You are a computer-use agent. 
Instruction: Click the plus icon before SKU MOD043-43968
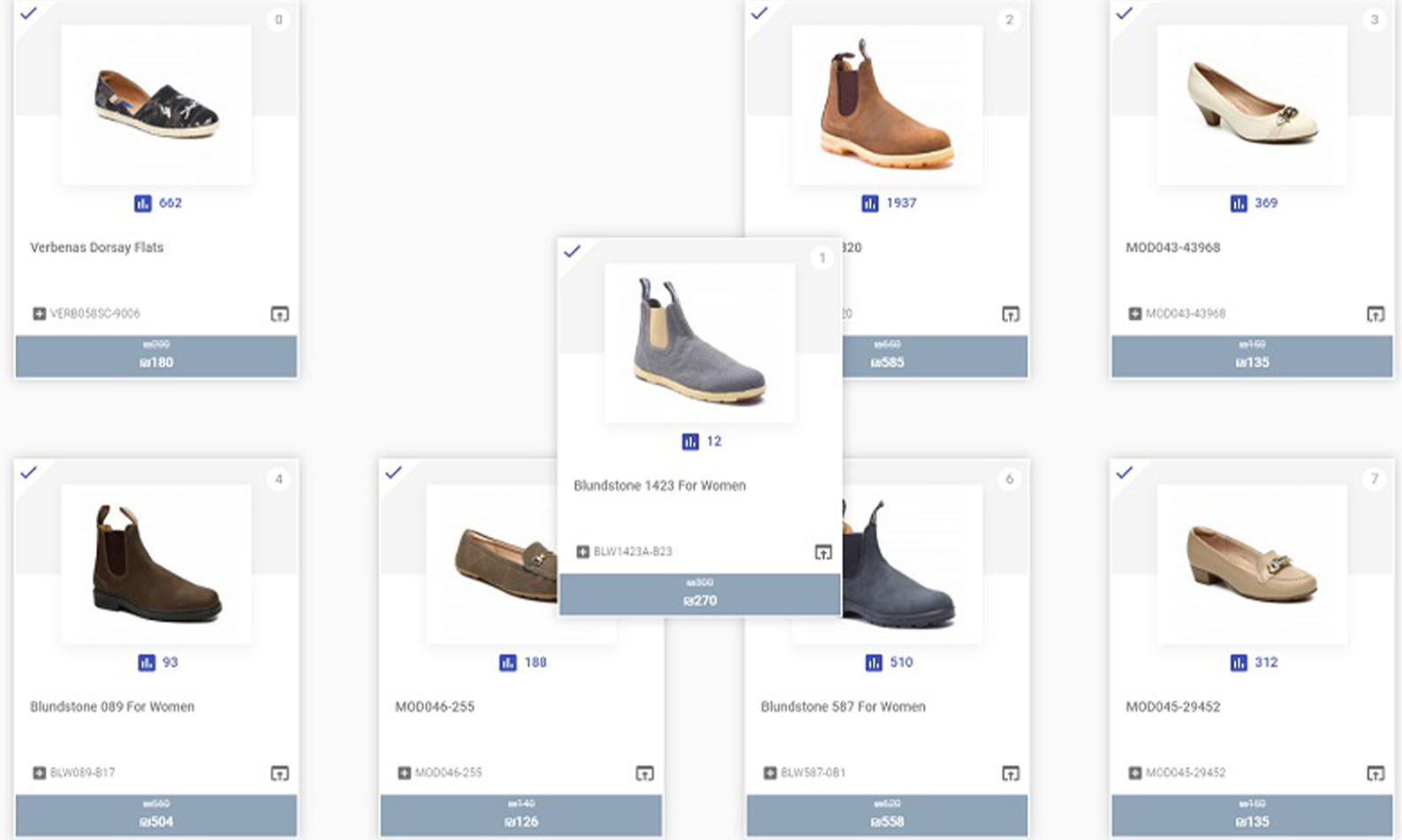1135,314
